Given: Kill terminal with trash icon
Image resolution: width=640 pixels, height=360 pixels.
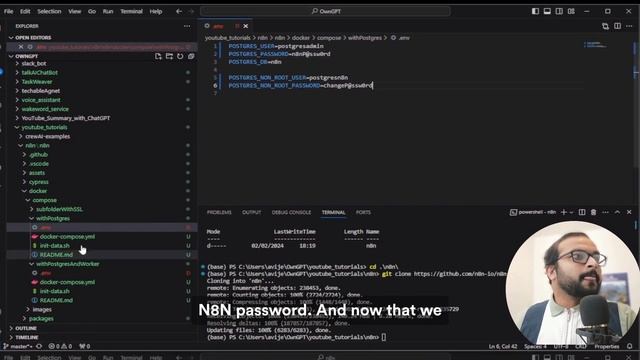Looking at the screenshot, I should (x=593, y=212).
